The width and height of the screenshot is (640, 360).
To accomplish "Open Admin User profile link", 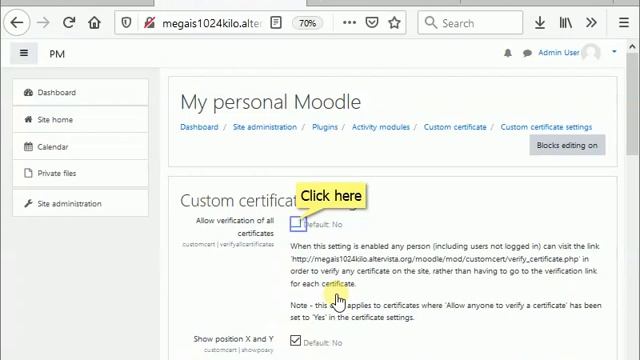I will tap(558, 53).
